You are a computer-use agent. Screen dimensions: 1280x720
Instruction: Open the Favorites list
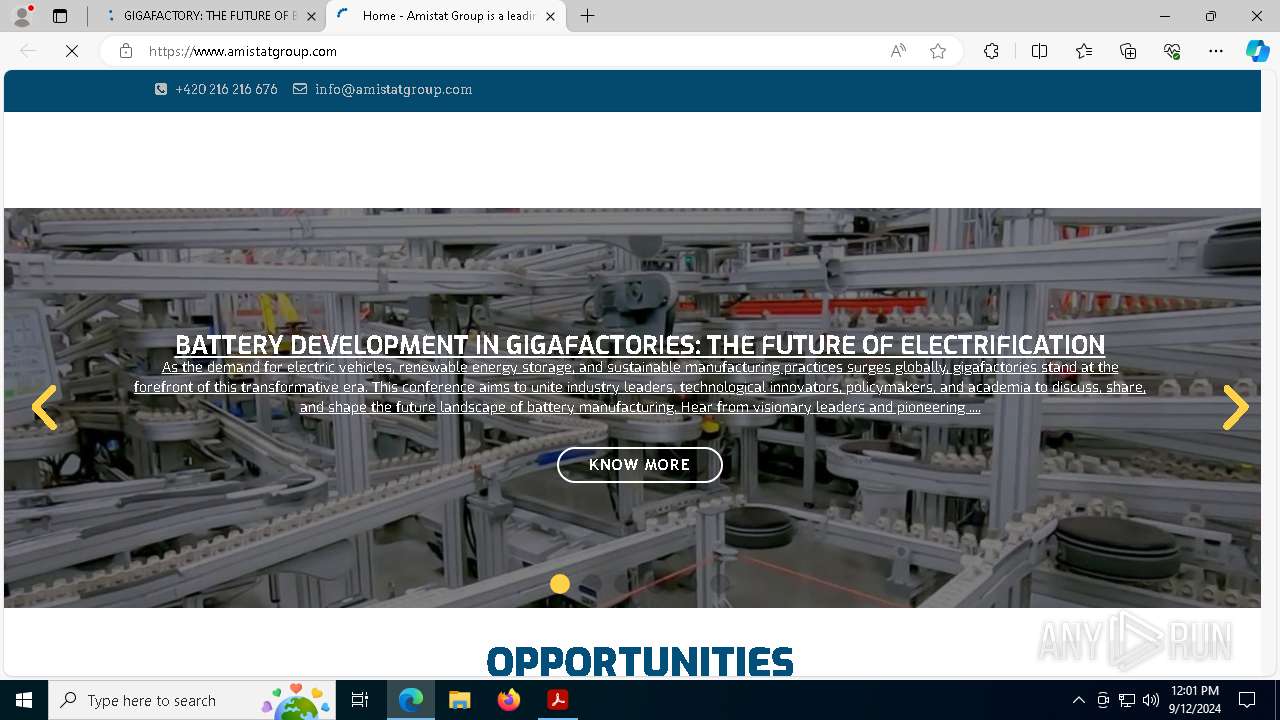click(x=1084, y=51)
